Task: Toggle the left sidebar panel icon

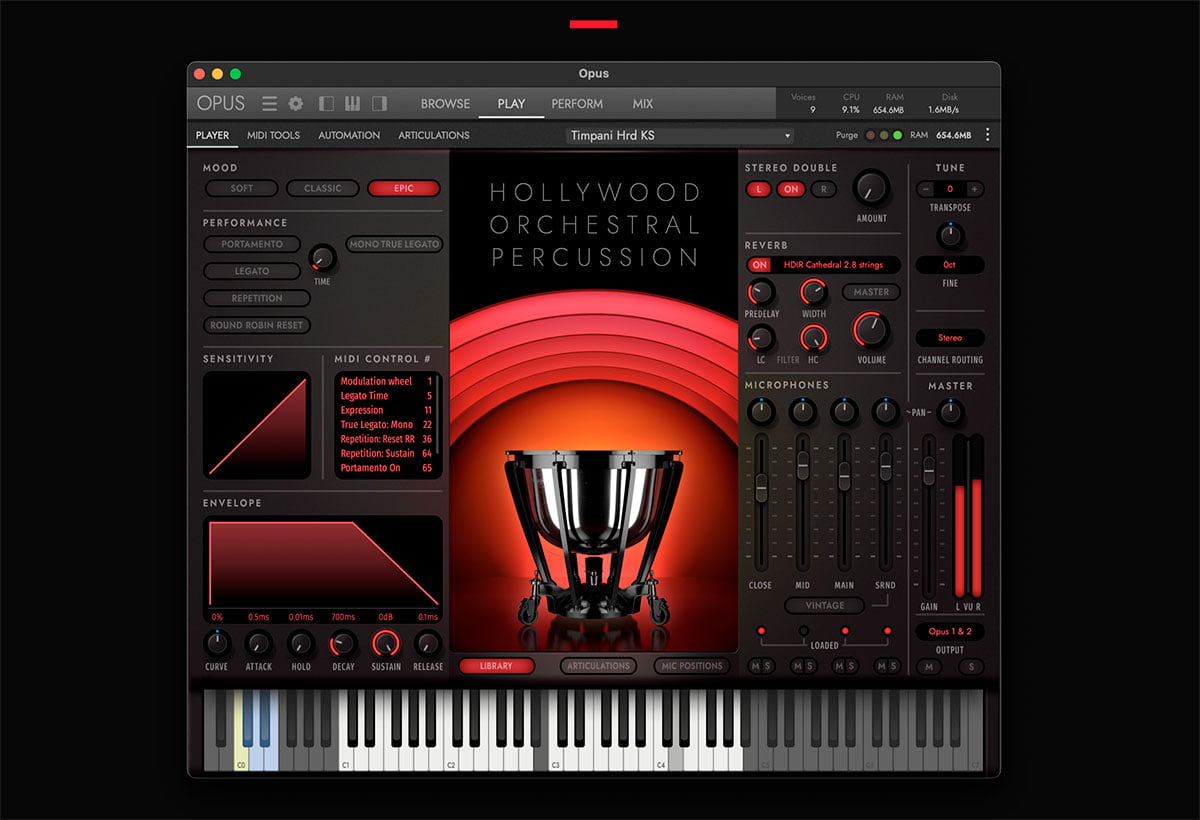Action: pos(326,103)
